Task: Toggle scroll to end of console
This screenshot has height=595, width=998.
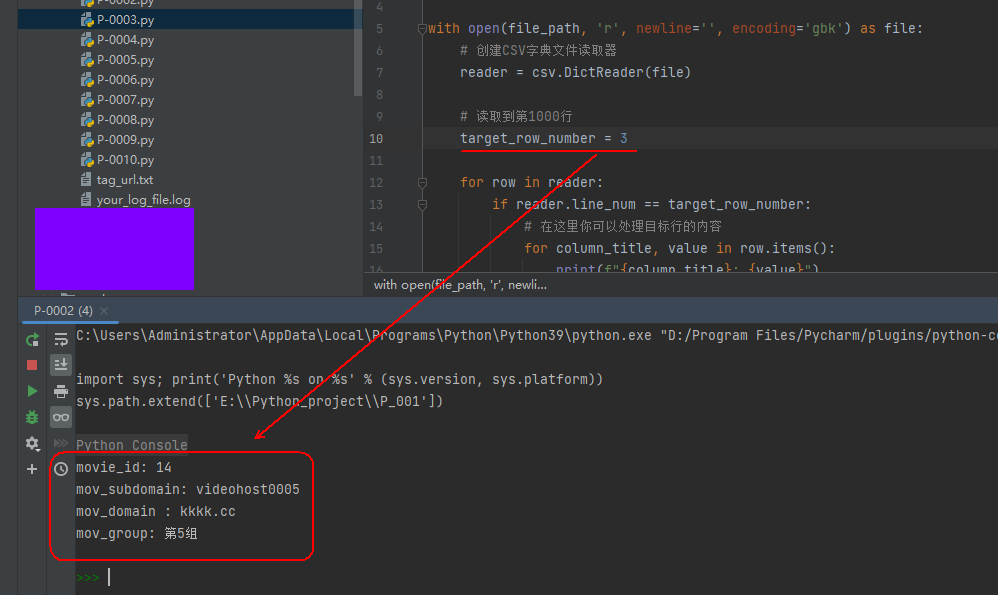Action: pyautogui.click(x=61, y=365)
